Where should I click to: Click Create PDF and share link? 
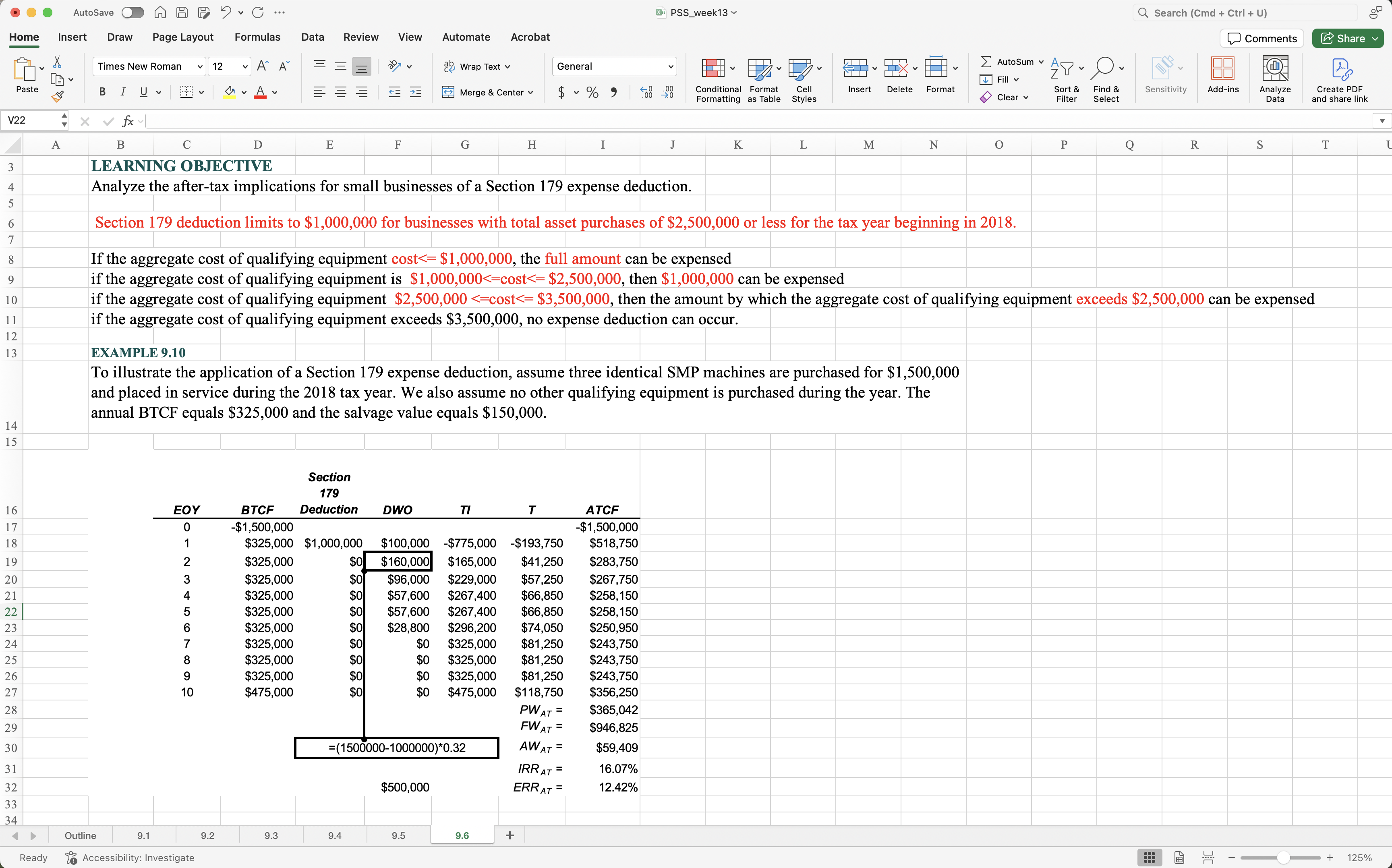1340,80
